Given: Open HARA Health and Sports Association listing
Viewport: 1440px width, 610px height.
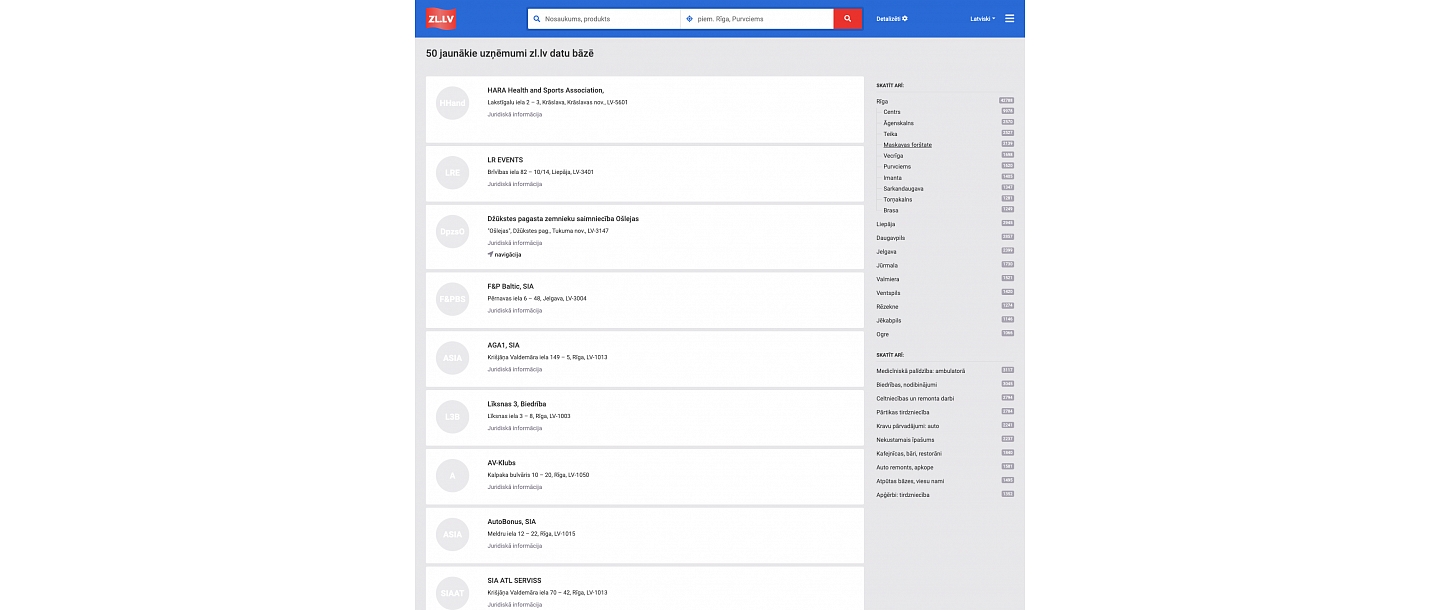Looking at the screenshot, I should click(x=545, y=90).
